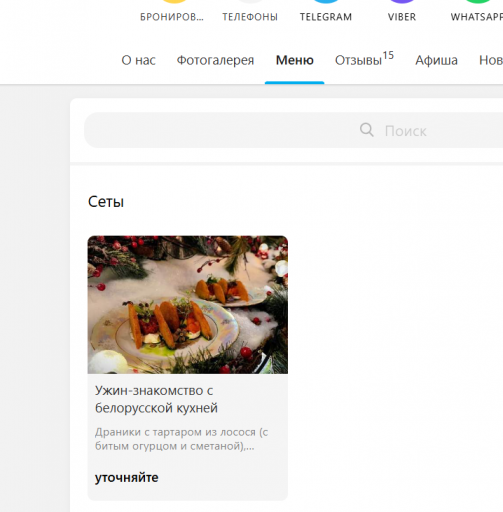Image resolution: width=503 pixels, height=512 pixels.
Task: Focus the Поиск menu search field
Action: (x=293, y=130)
